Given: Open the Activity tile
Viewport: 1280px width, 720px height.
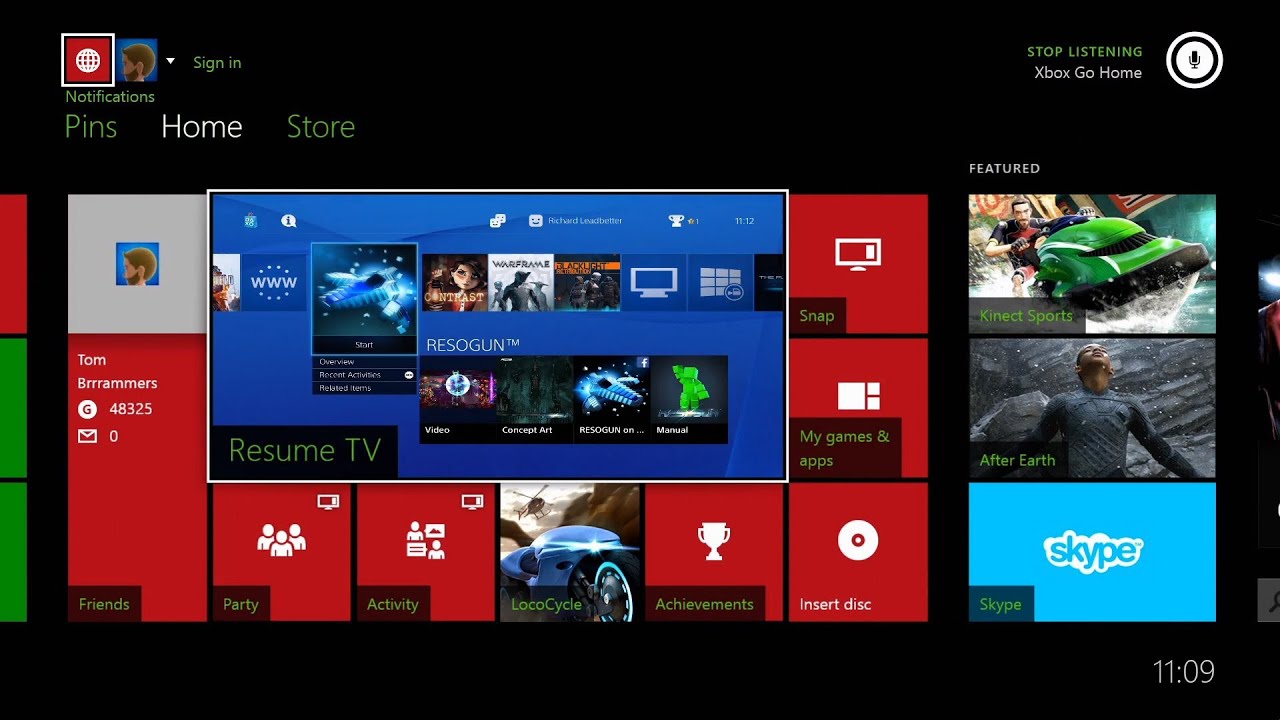Looking at the screenshot, I should [425, 552].
